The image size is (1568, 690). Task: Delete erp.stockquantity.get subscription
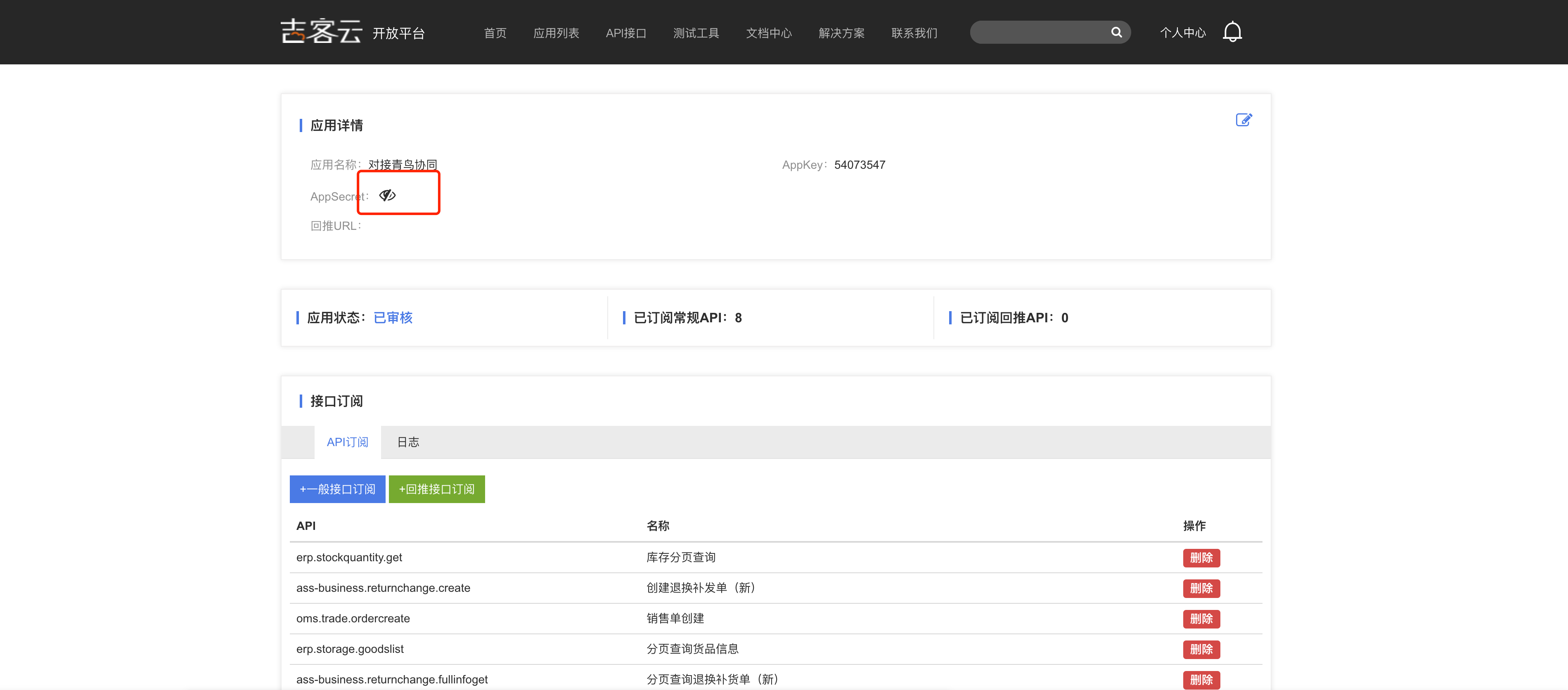[x=1201, y=558]
